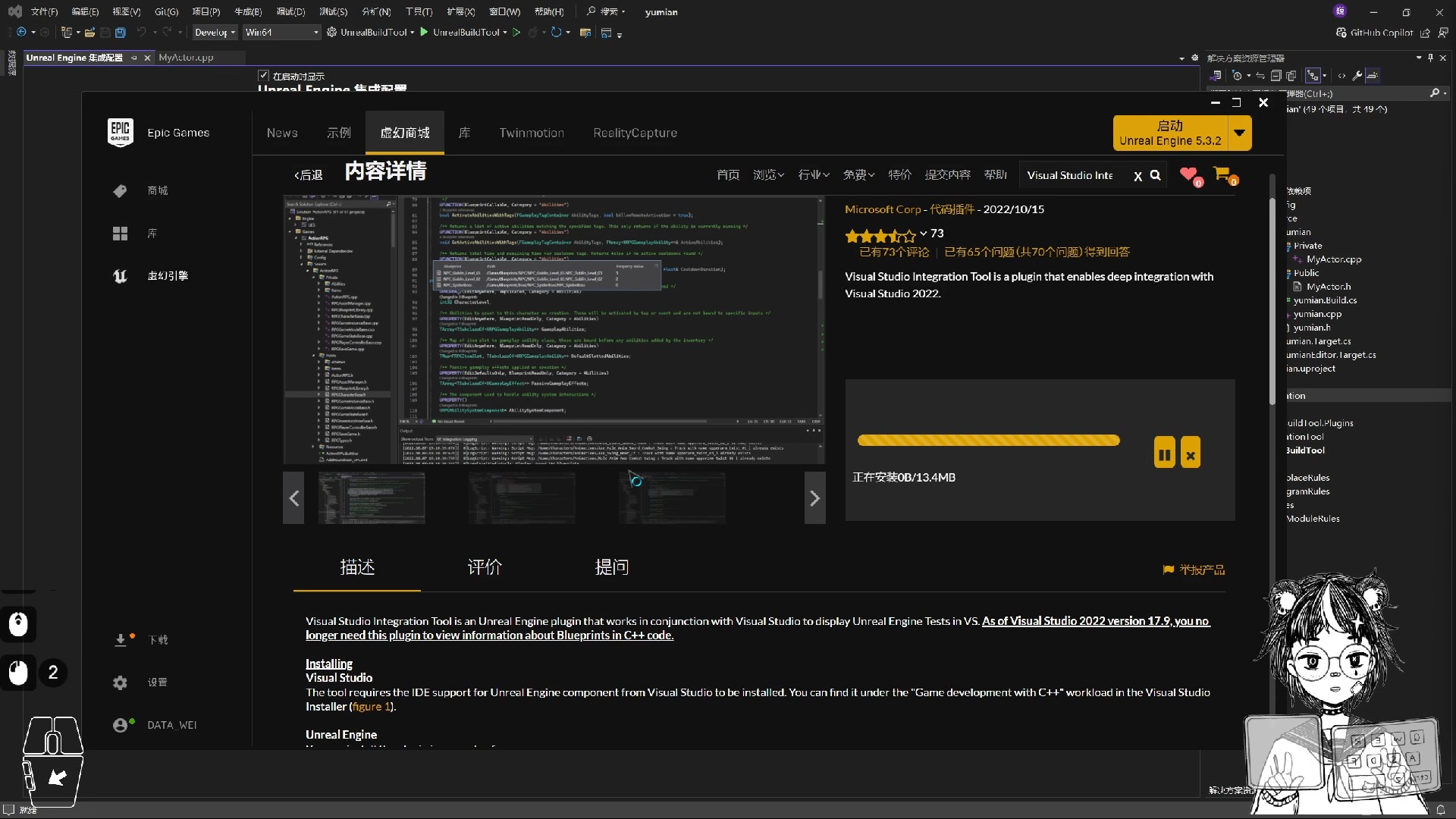
Task: Toggle Solution Explorer folder view switch button
Action: point(1216,76)
